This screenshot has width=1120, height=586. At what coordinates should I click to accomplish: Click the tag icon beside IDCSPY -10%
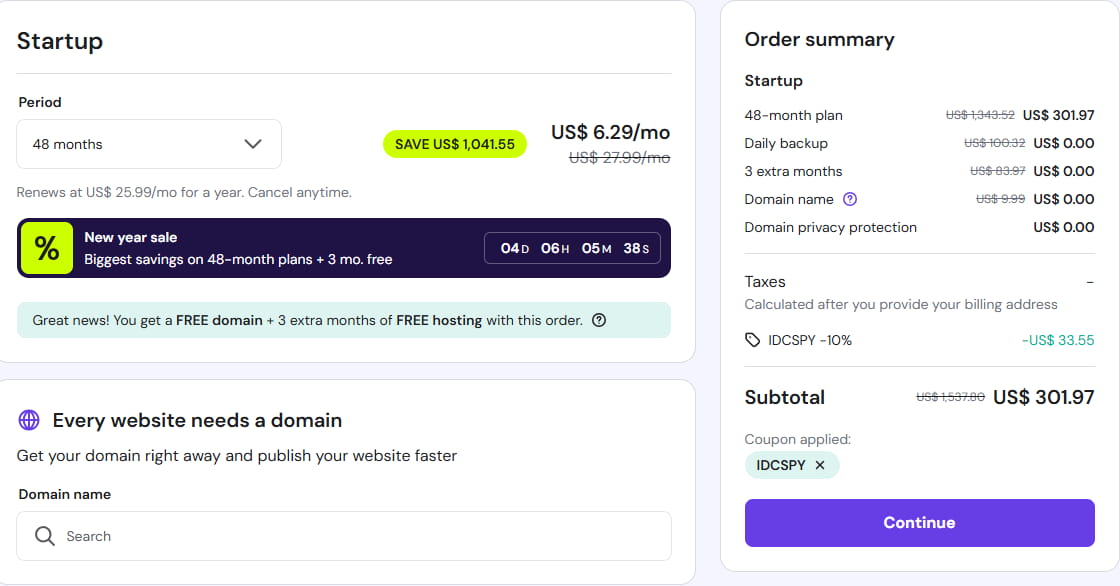tap(753, 340)
